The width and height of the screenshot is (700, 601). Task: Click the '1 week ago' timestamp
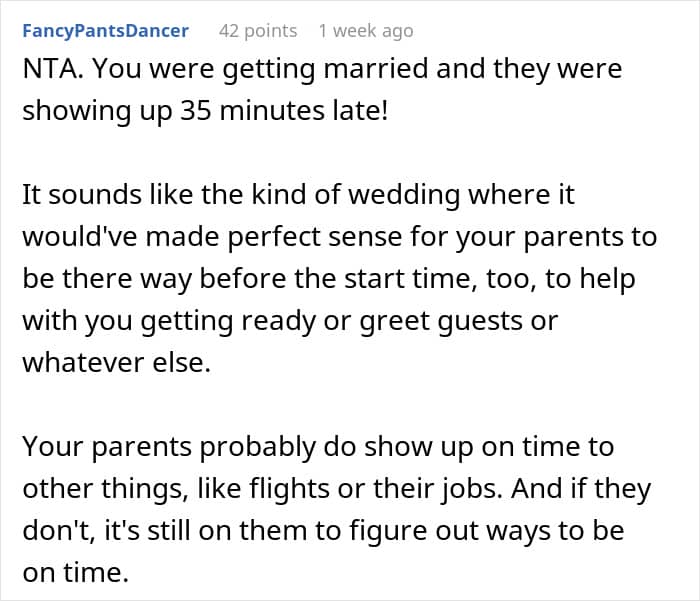pos(365,31)
